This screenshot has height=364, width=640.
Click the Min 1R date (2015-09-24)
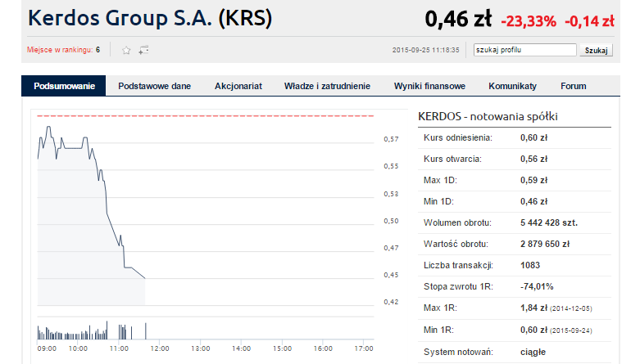(x=571, y=331)
